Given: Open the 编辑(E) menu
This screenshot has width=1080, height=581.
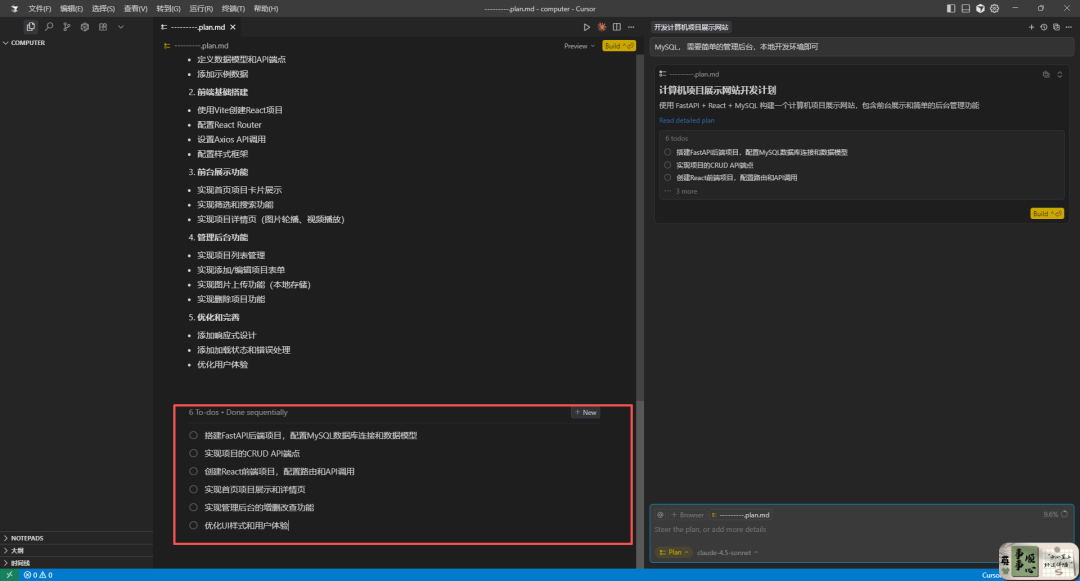Looking at the screenshot, I should click(x=71, y=8).
